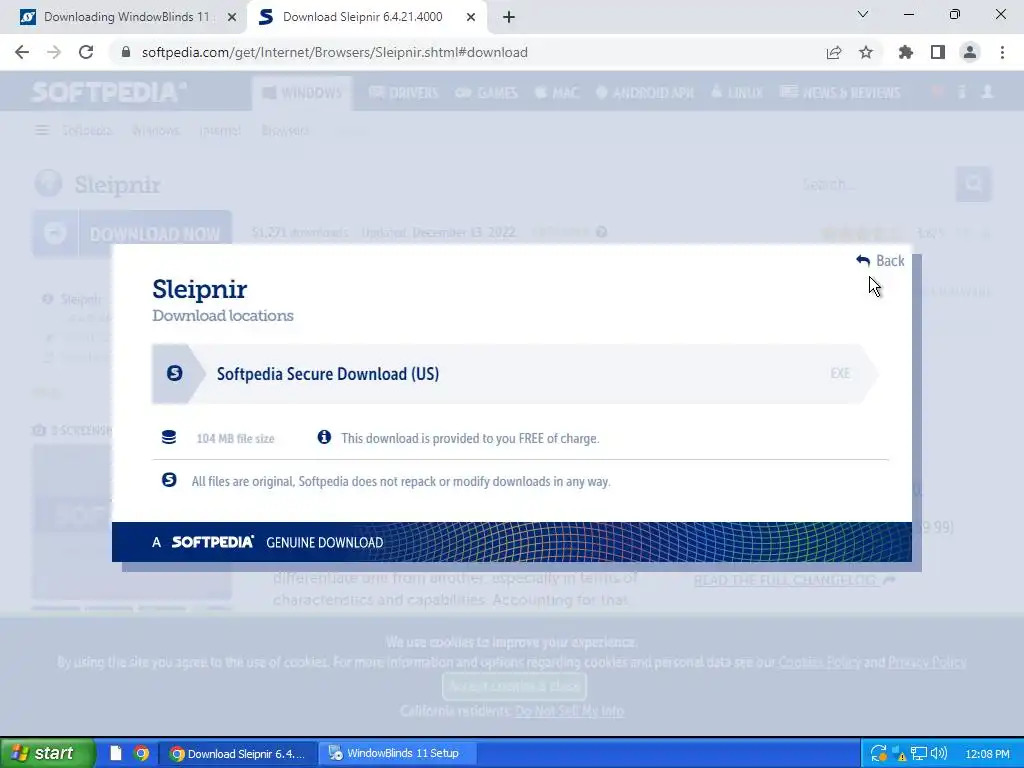The image size is (1024, 768).
Task: Click the document quick launch icon in taskbar
Action: click(115, 754)
